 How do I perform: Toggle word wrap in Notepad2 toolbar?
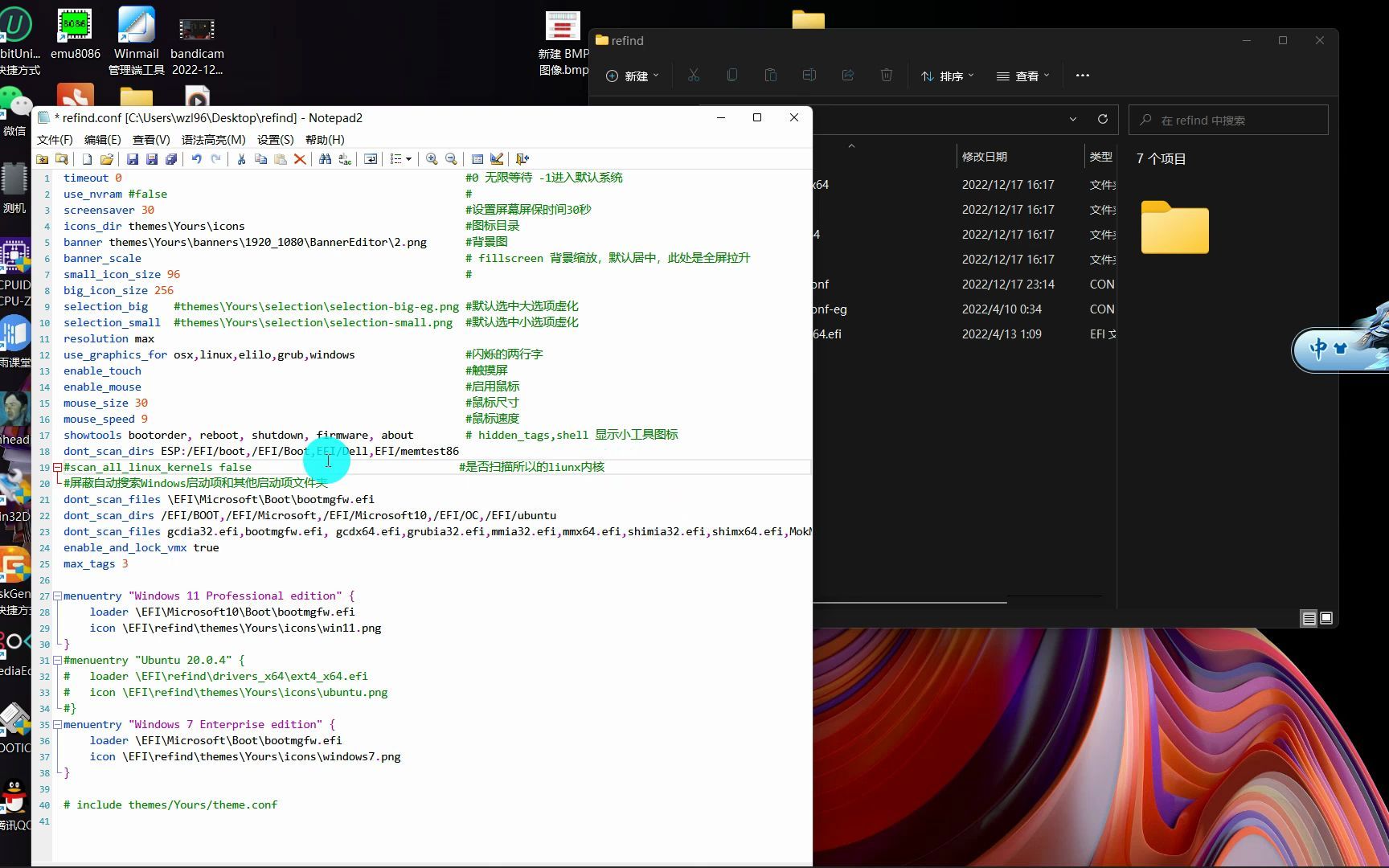[371, 159]
